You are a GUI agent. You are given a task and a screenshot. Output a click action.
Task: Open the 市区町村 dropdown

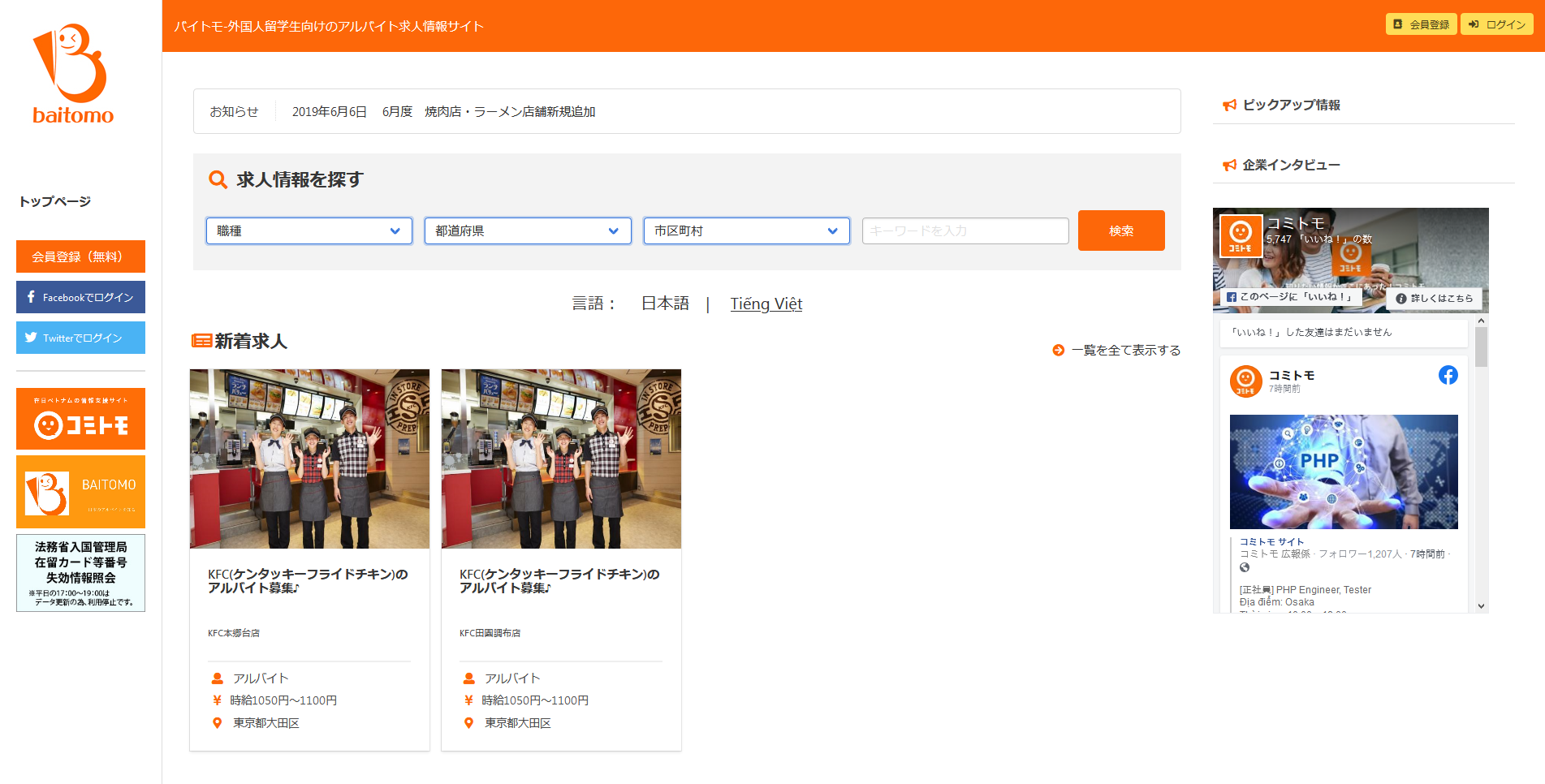[746, 230]
